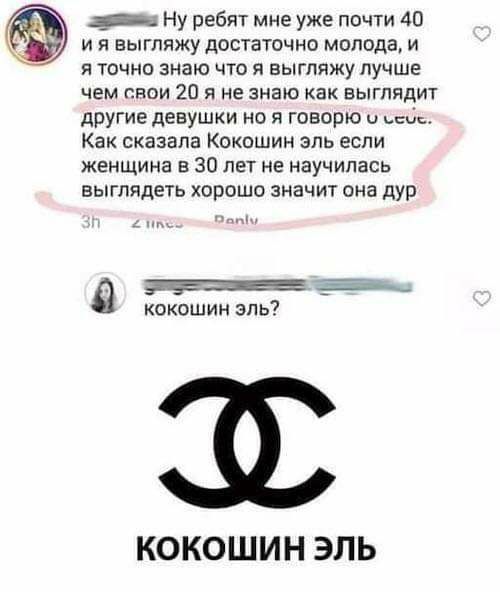Screen dimensions: 500x592
Task: Click the interlocking CC logo
Action: [x=247, y=441]
